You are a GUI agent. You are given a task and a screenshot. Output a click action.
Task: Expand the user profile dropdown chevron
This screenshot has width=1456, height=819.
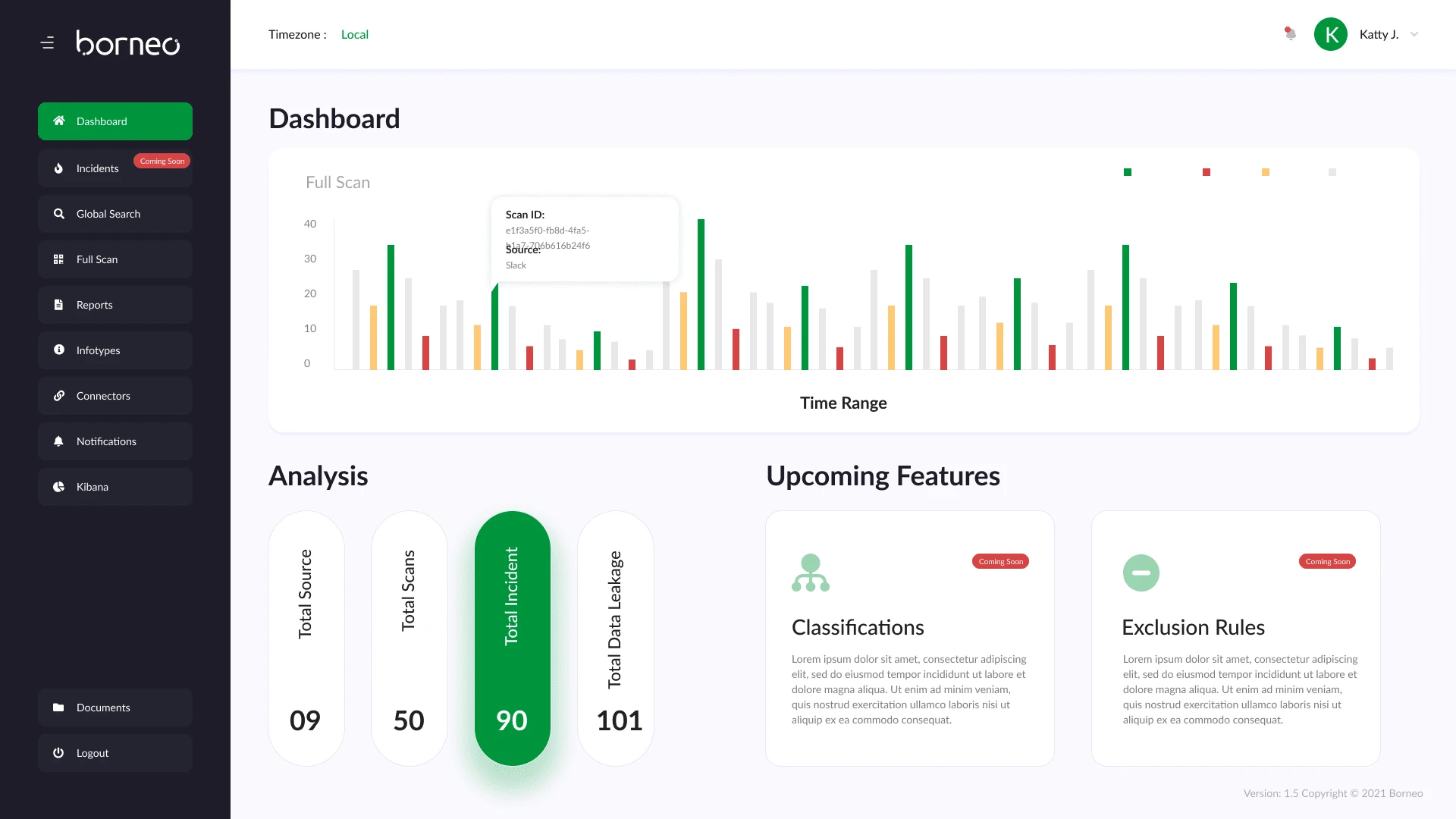(1414, 34)
